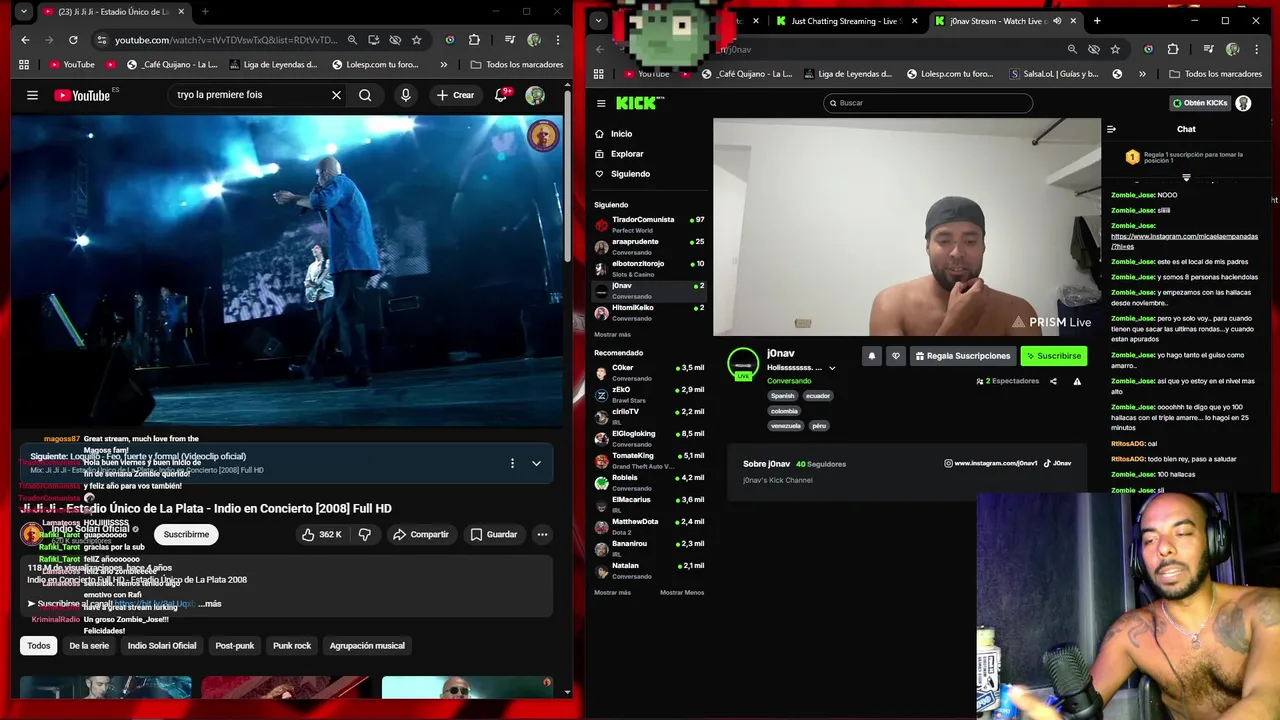Viewport: 1280px width, 720px height.
Task: Reload the YouTube browser window page
Action: (x=73, y=40)
